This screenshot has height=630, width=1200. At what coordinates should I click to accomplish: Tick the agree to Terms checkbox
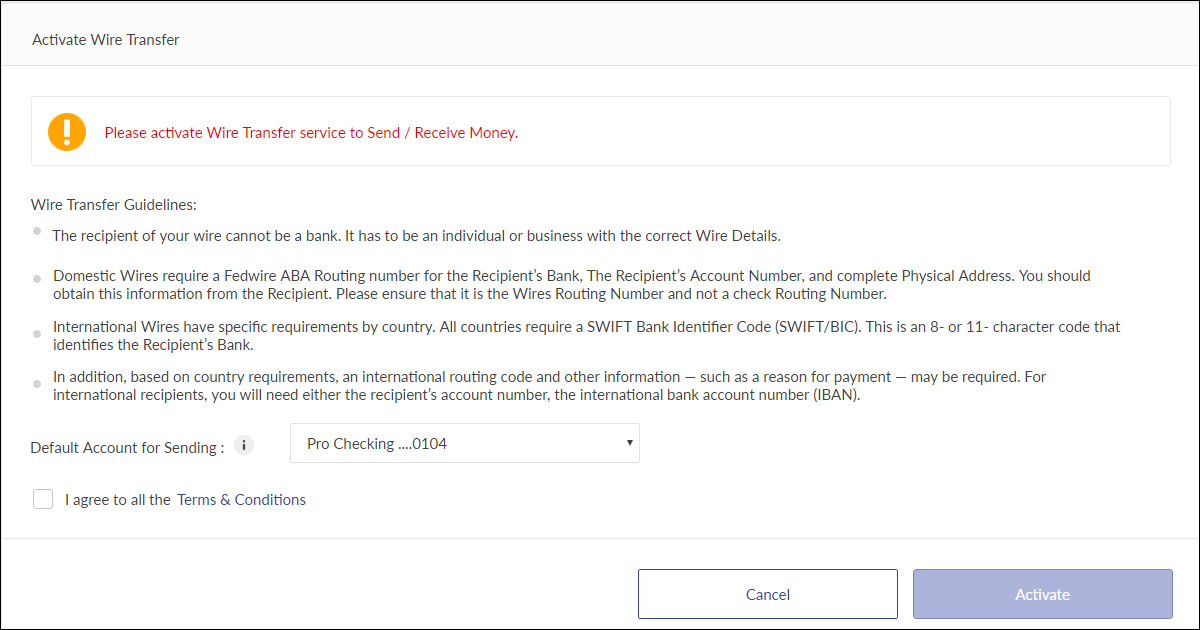(x=43, y=499)
